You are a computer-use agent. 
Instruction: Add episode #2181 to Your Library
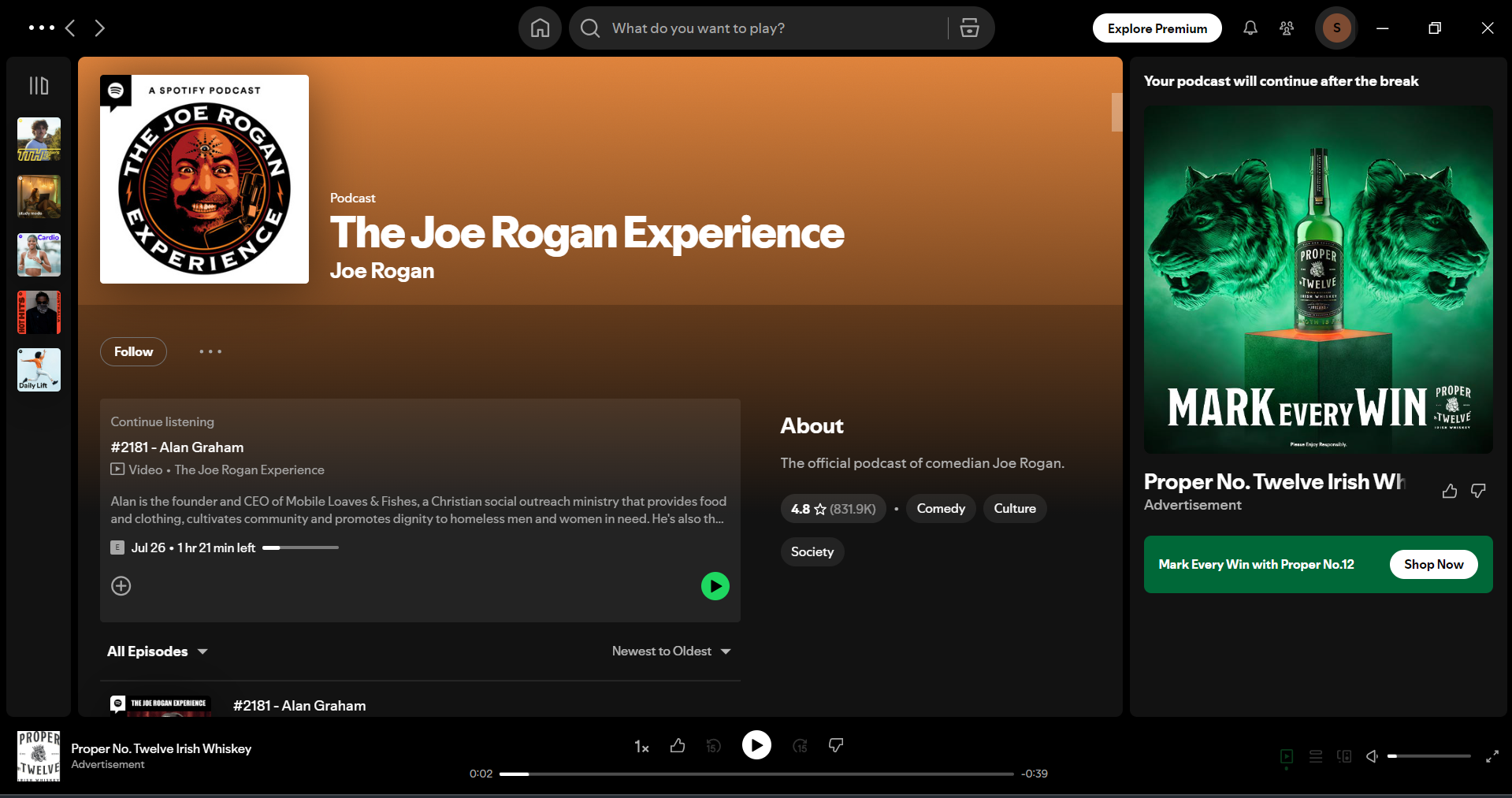121,586
